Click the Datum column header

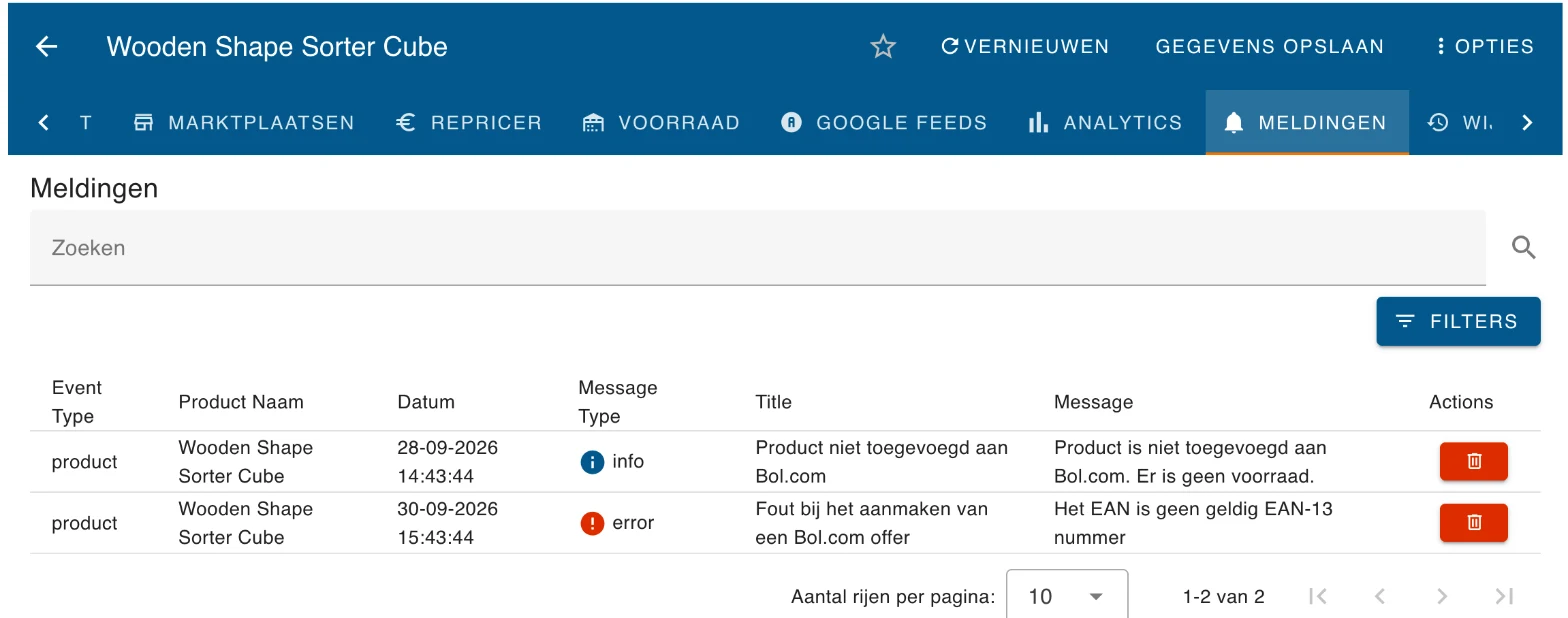[x=426, y=402]
